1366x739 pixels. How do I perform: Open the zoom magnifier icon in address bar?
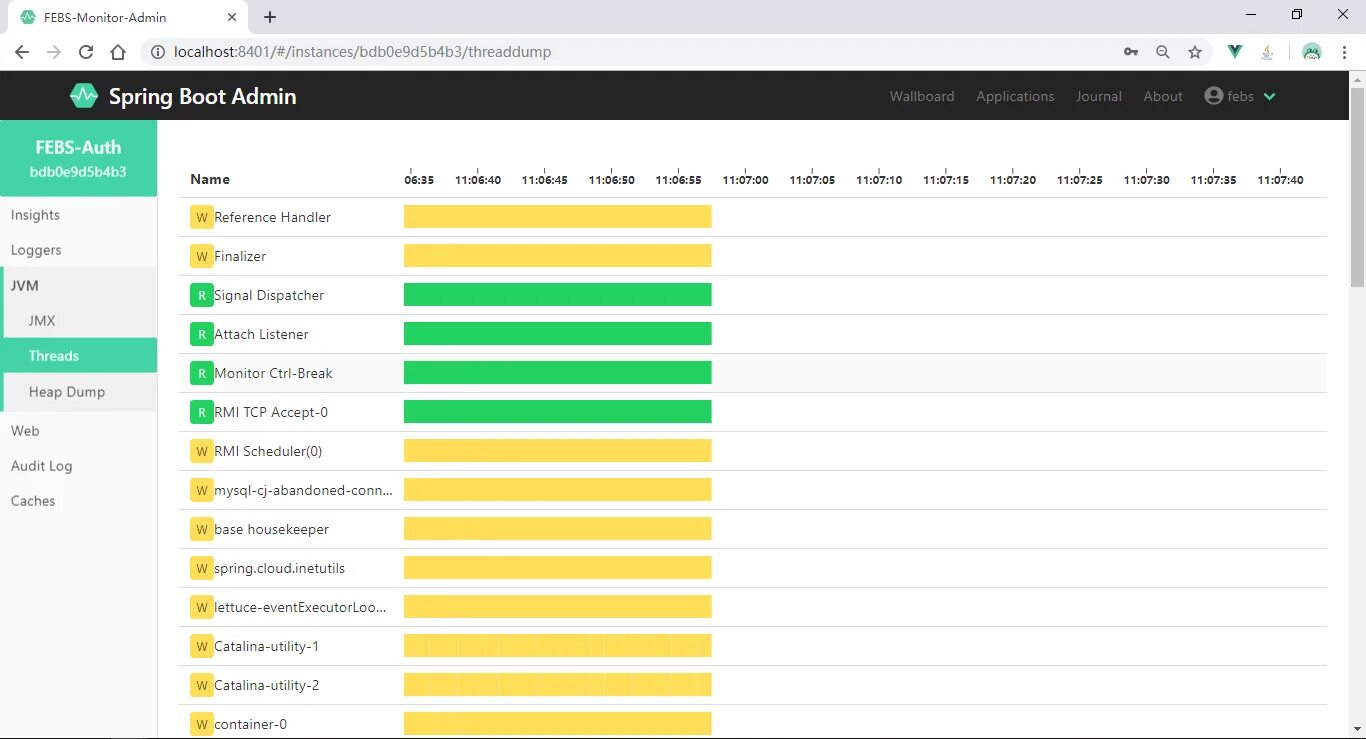click(x=1163, y=52)
